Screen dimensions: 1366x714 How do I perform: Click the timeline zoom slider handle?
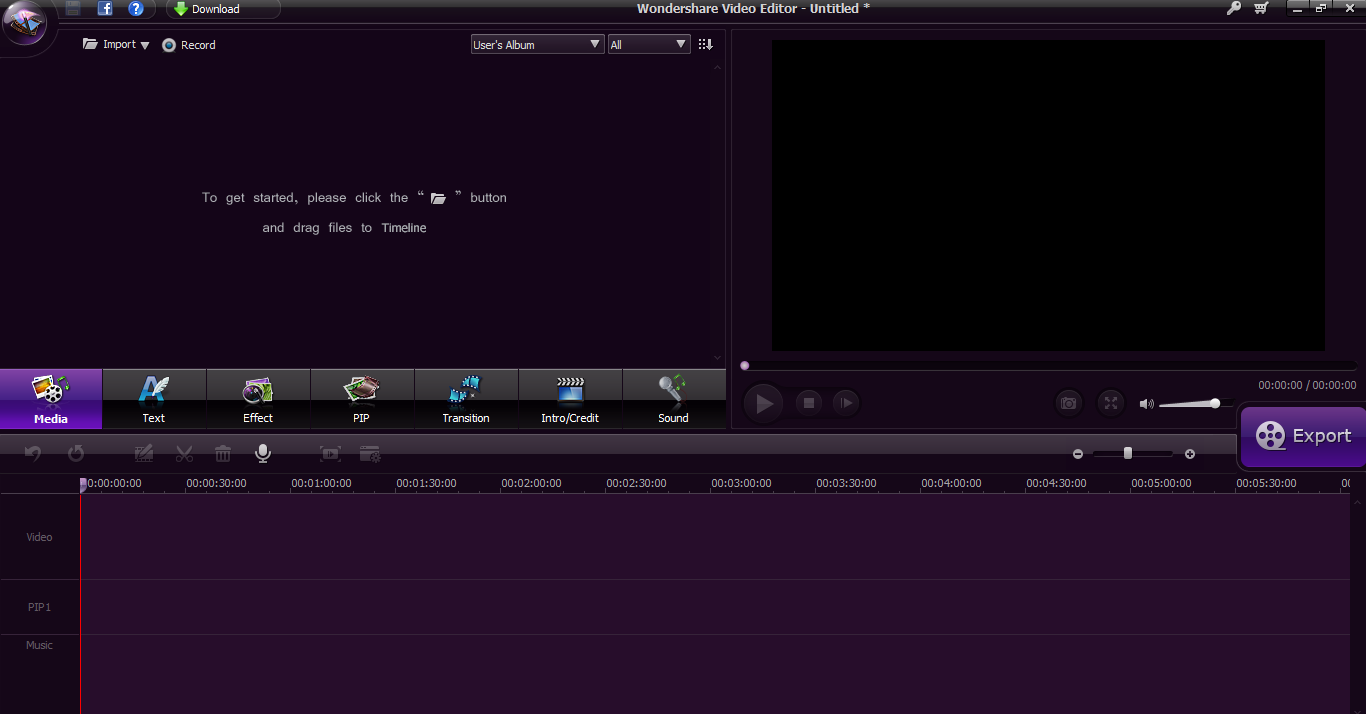1128,453
